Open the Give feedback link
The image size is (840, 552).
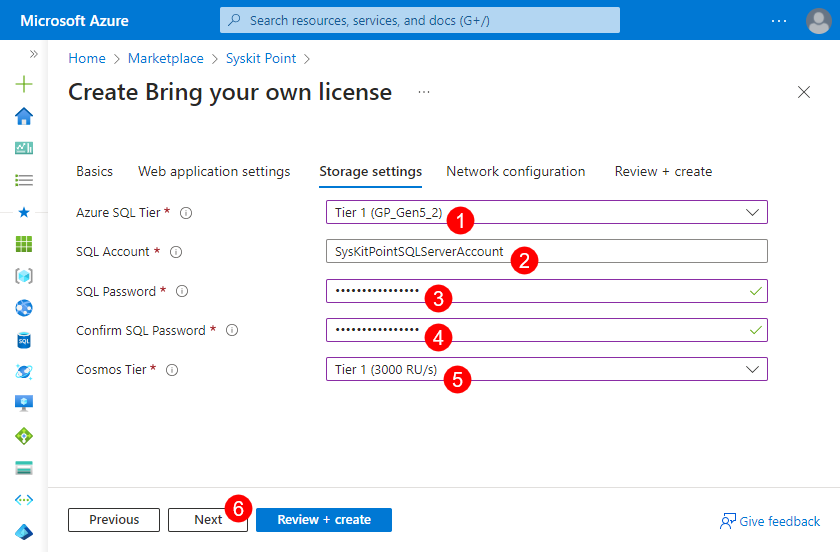[x=770, y=521]
